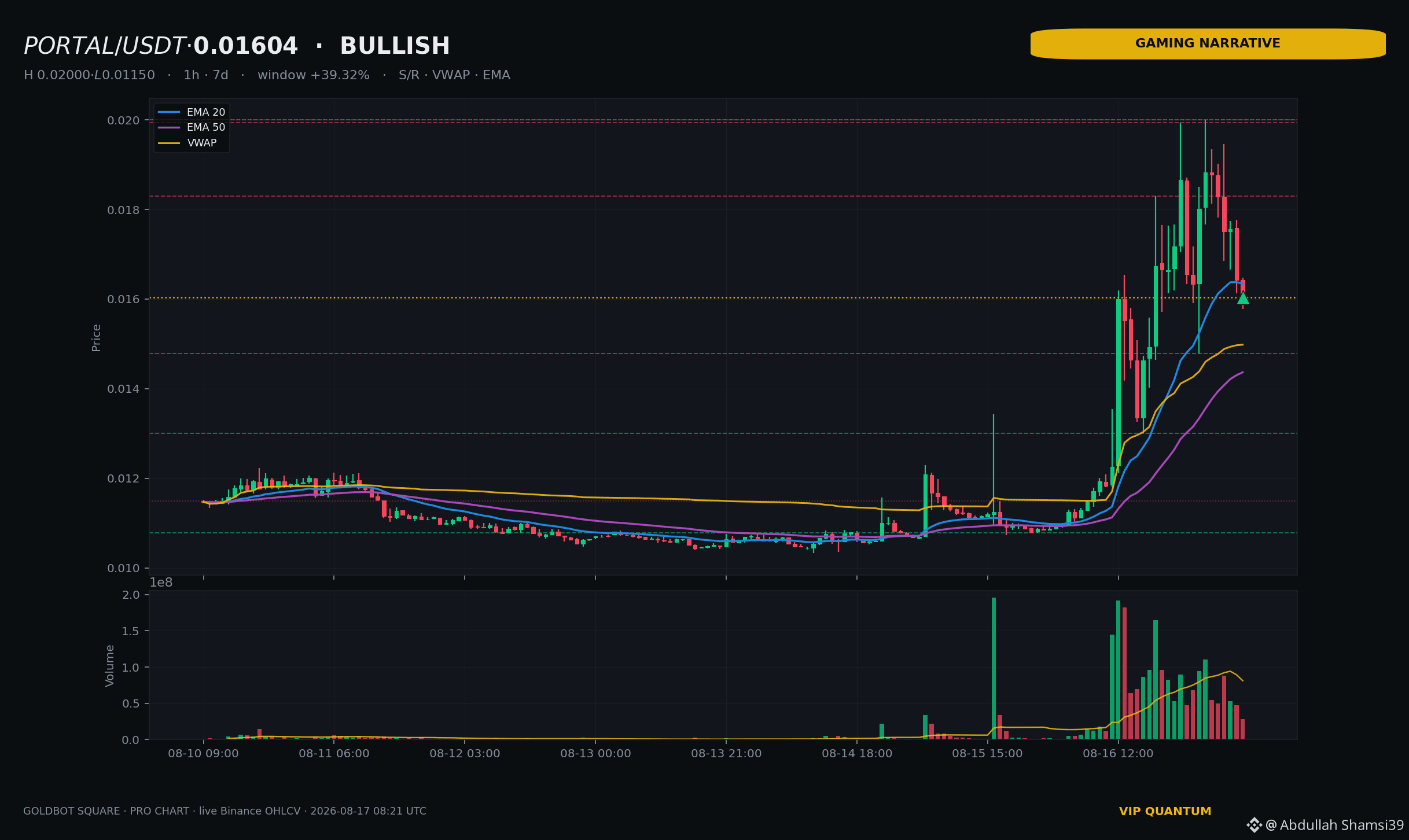The image size is (1409, 840).
Task: Click the vertical "Price" axis title
Action: click(x=97, y=337)
